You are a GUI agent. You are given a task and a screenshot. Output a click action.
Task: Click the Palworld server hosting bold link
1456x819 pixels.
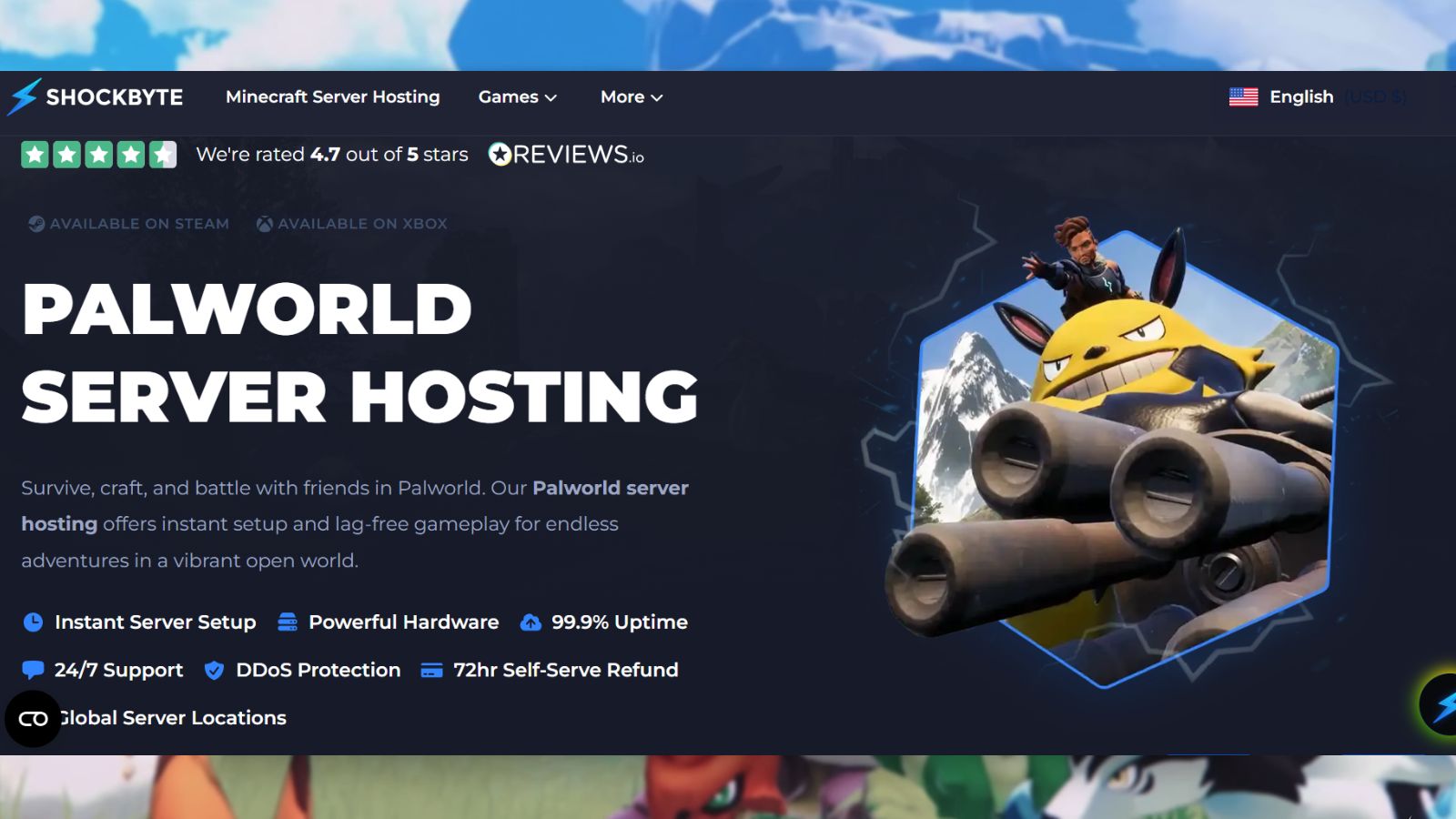pos(610,488)
